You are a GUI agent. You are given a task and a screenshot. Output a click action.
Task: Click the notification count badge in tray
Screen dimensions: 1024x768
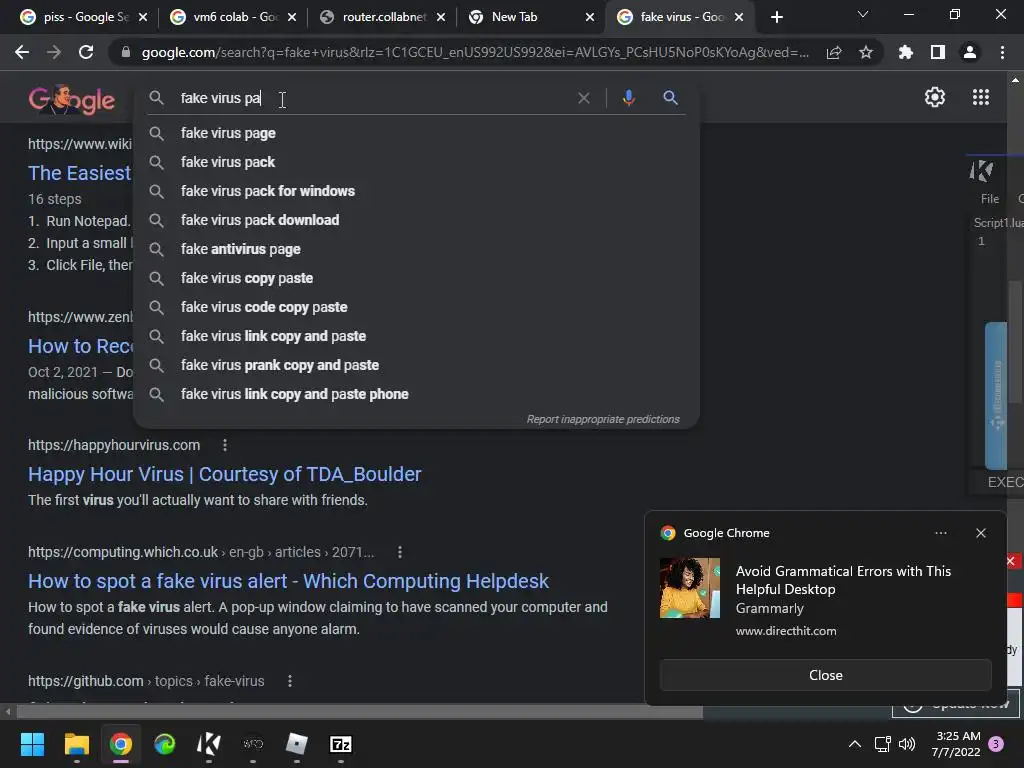(x=996, y=744)
